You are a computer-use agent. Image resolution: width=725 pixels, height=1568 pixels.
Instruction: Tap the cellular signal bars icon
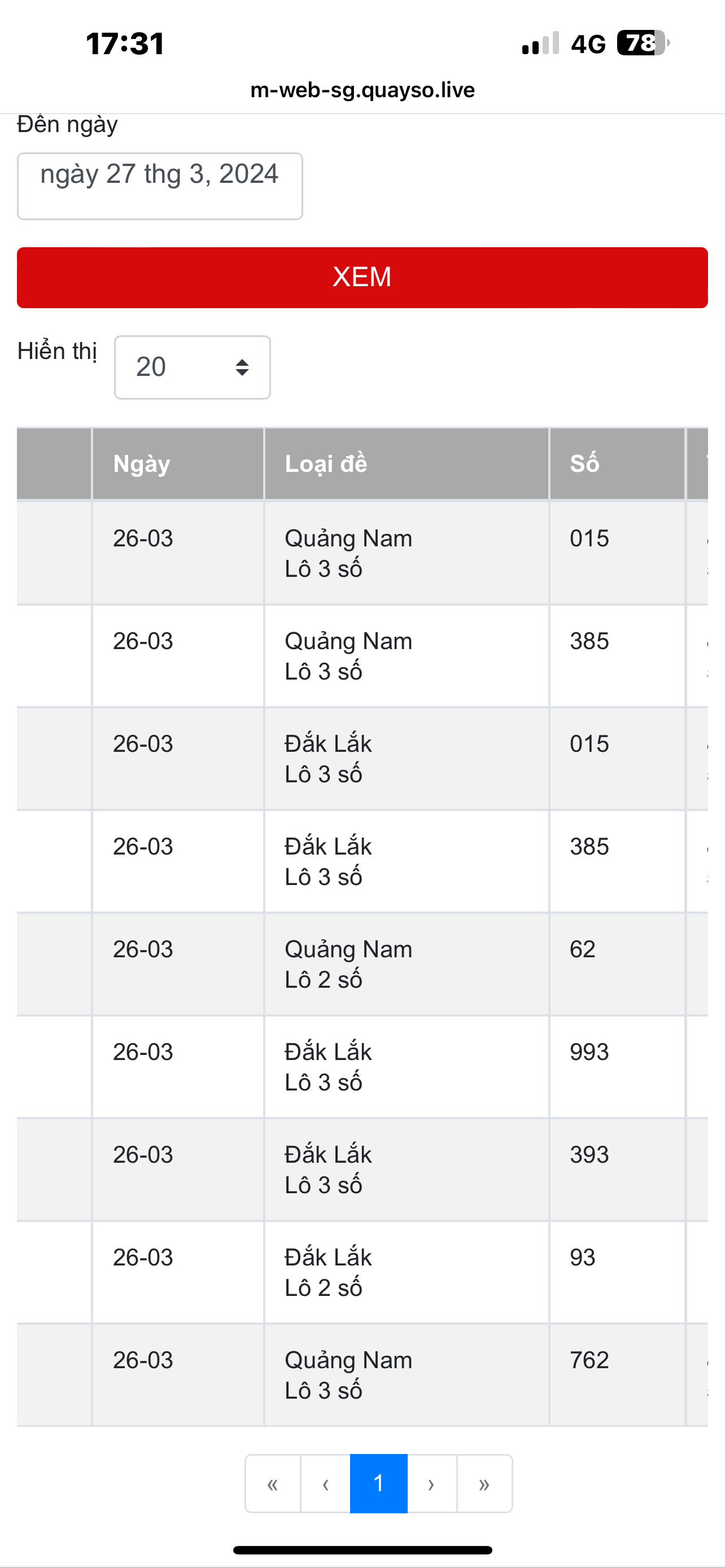click(540, 43)
